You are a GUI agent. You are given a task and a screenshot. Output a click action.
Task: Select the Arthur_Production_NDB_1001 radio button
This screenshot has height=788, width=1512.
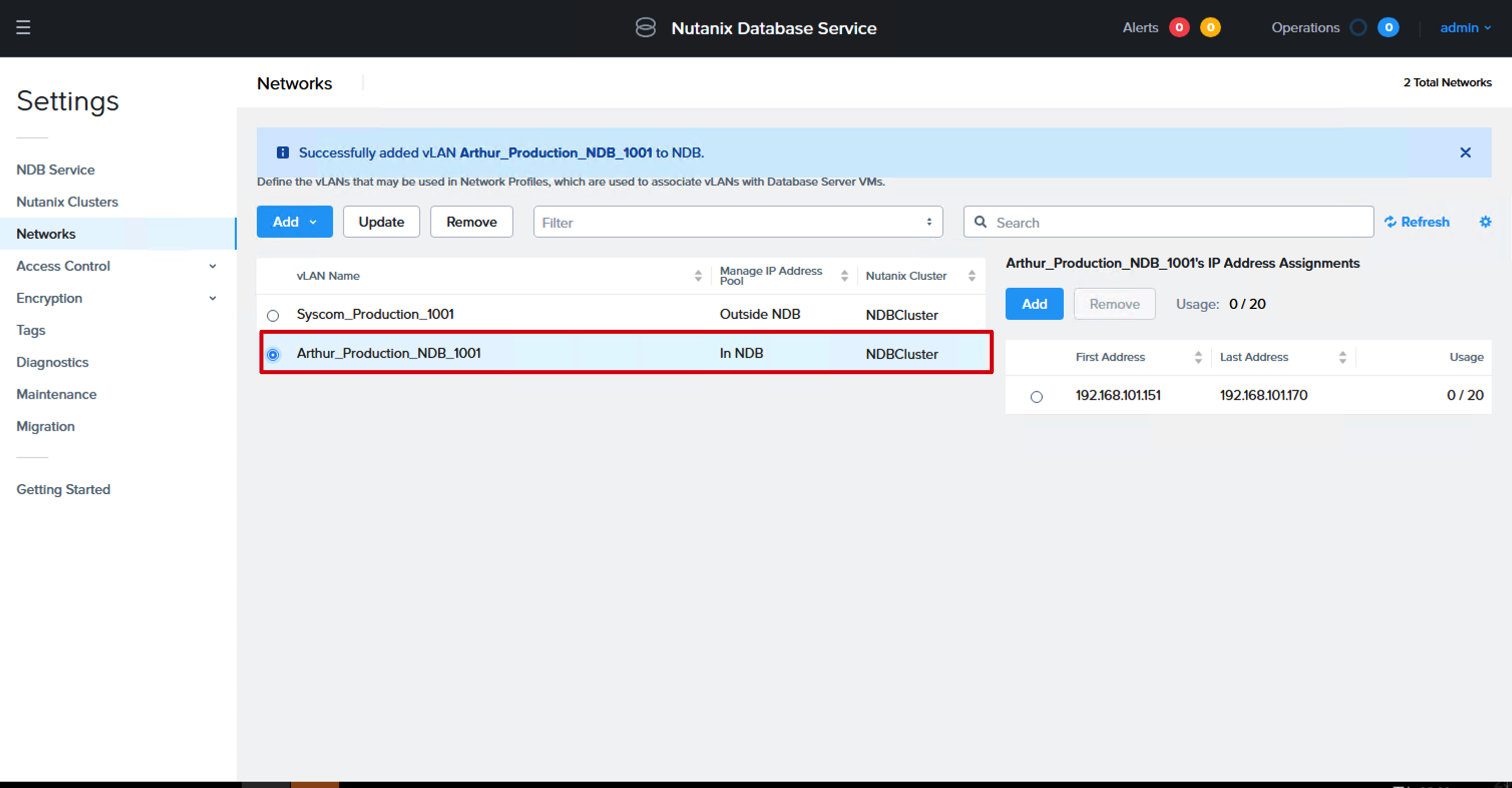tap(273, 354)
